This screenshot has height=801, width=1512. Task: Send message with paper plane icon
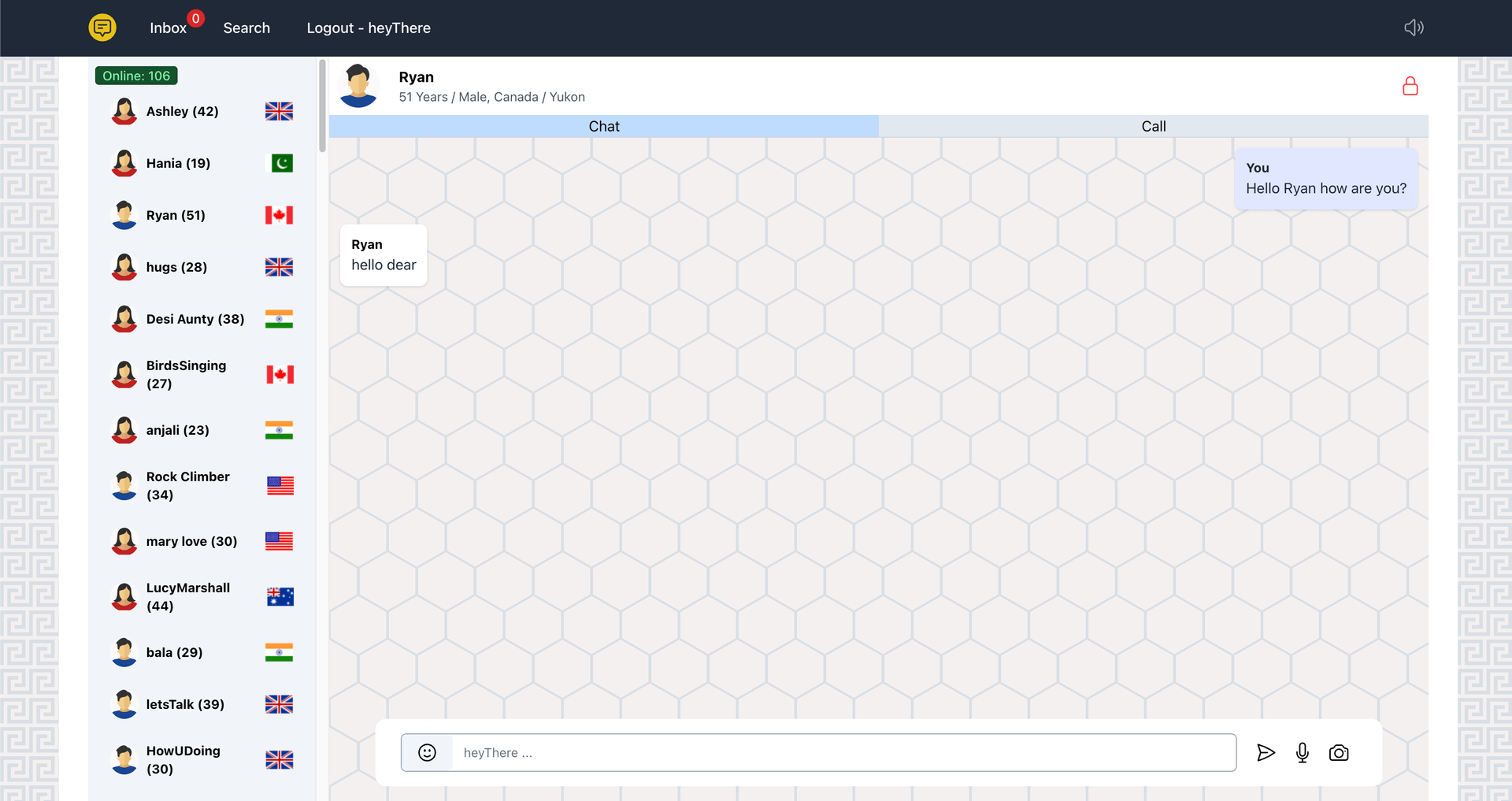[x=1266, y=753]
